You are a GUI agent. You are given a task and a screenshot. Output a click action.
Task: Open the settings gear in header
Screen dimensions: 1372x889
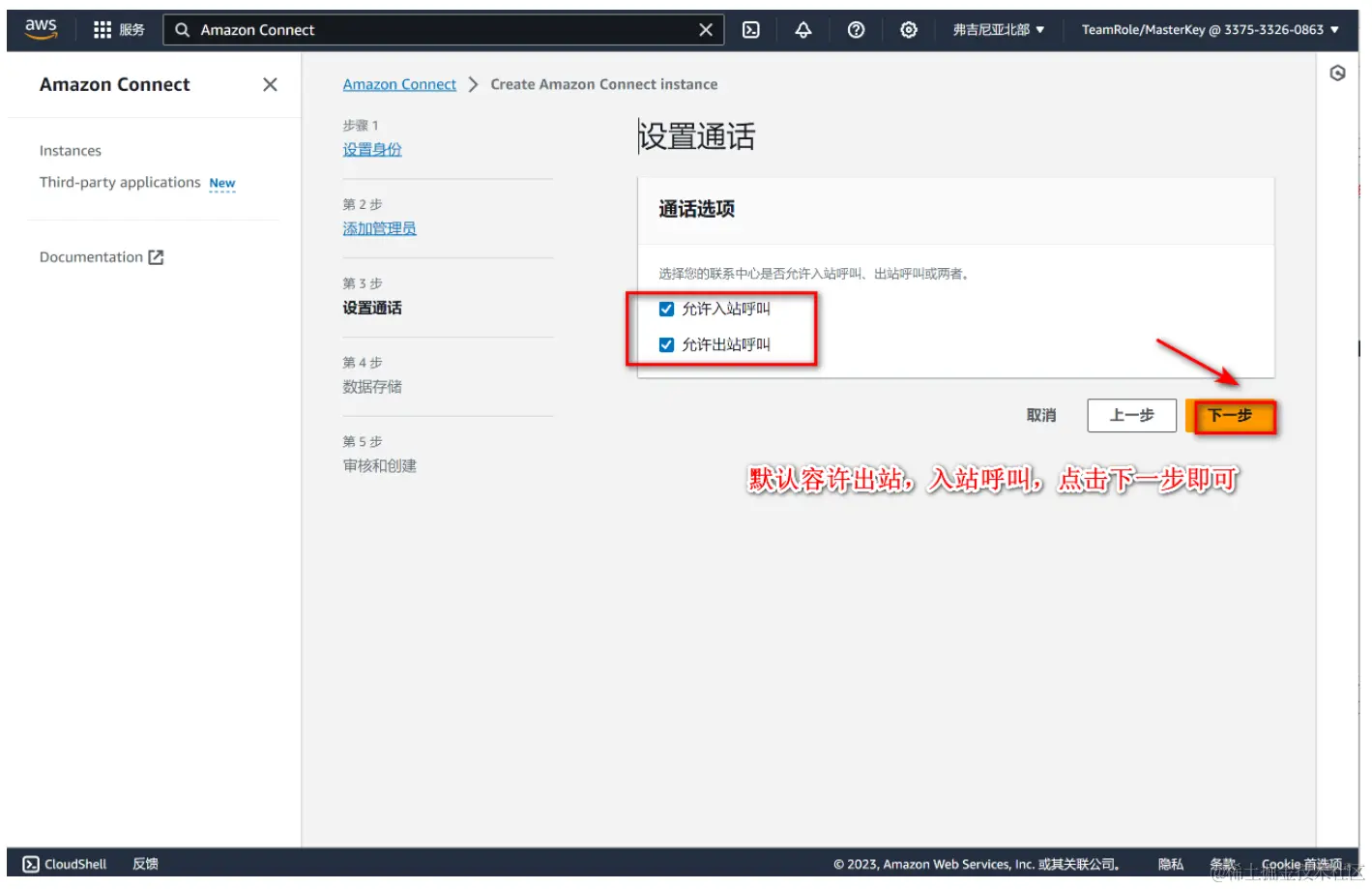click(x=909, y=30)
